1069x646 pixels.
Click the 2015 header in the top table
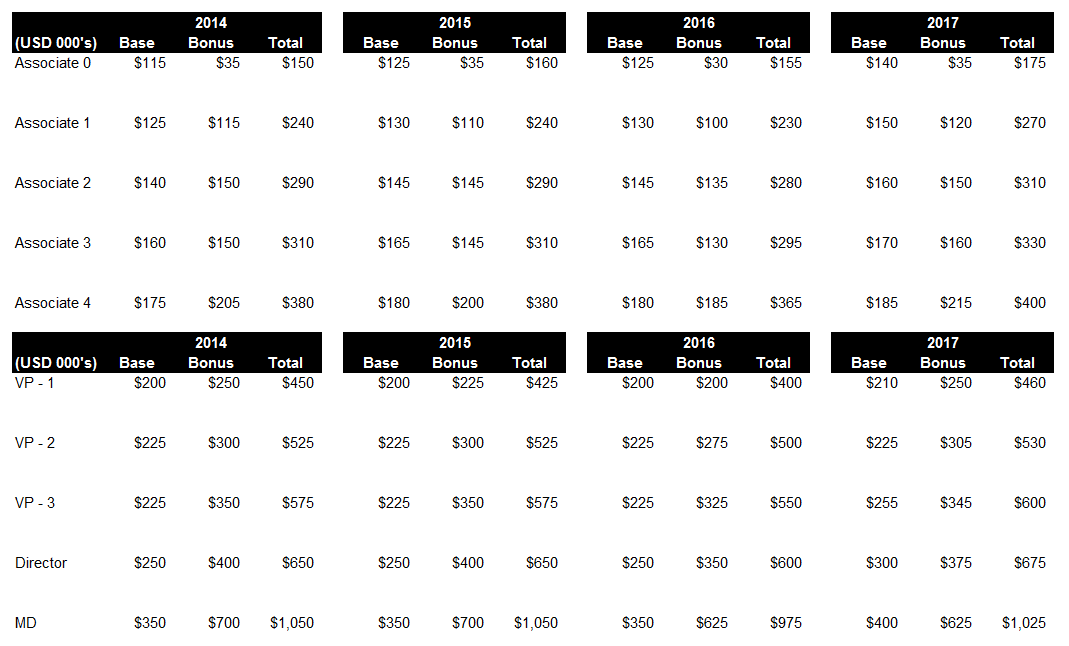[x=455, y=23]
